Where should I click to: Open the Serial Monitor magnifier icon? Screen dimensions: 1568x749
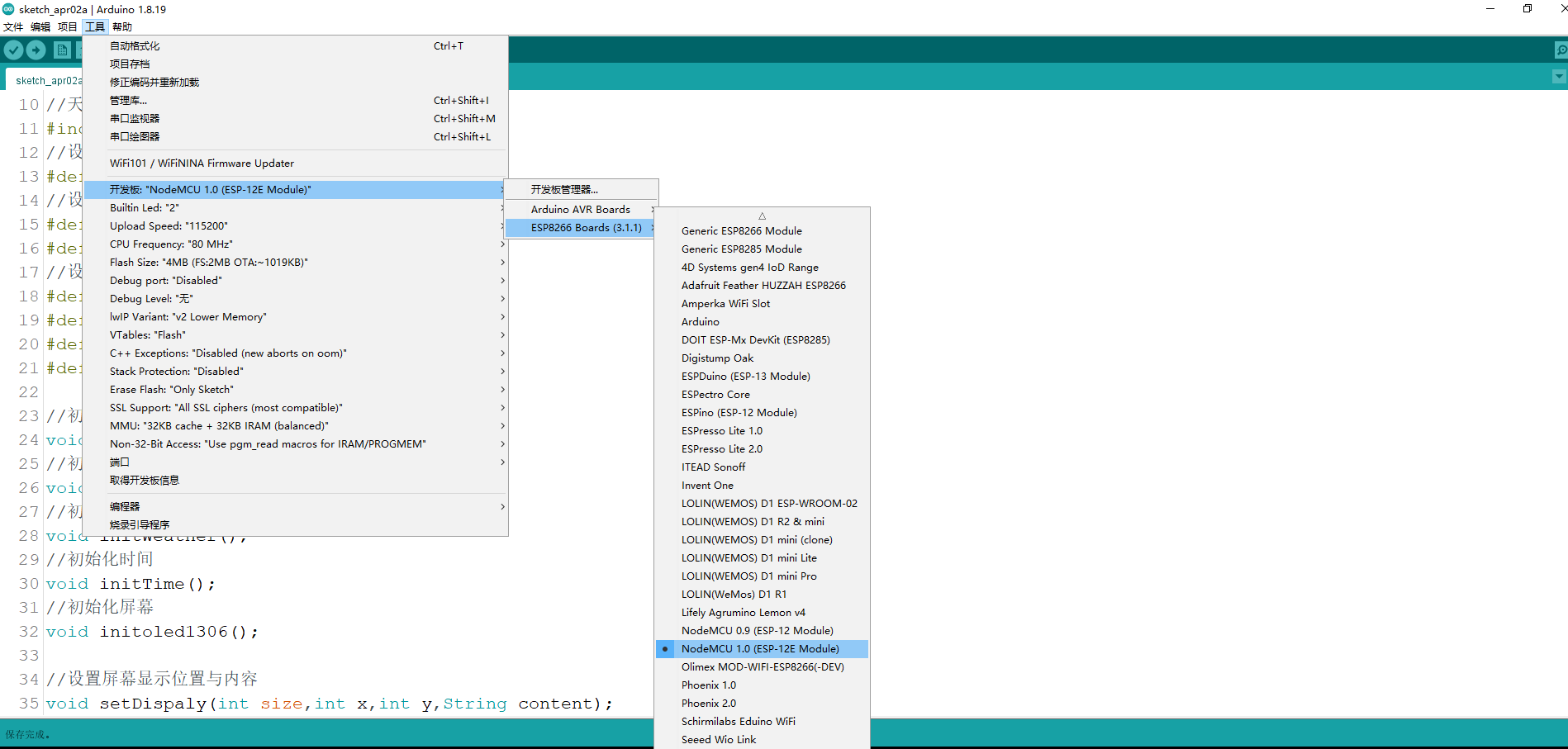pos(1561,50)
